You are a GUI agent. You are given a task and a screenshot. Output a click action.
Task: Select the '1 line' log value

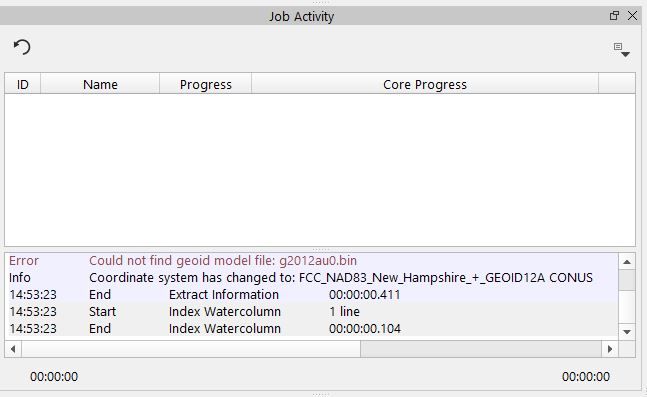click(x=345, y=312)
